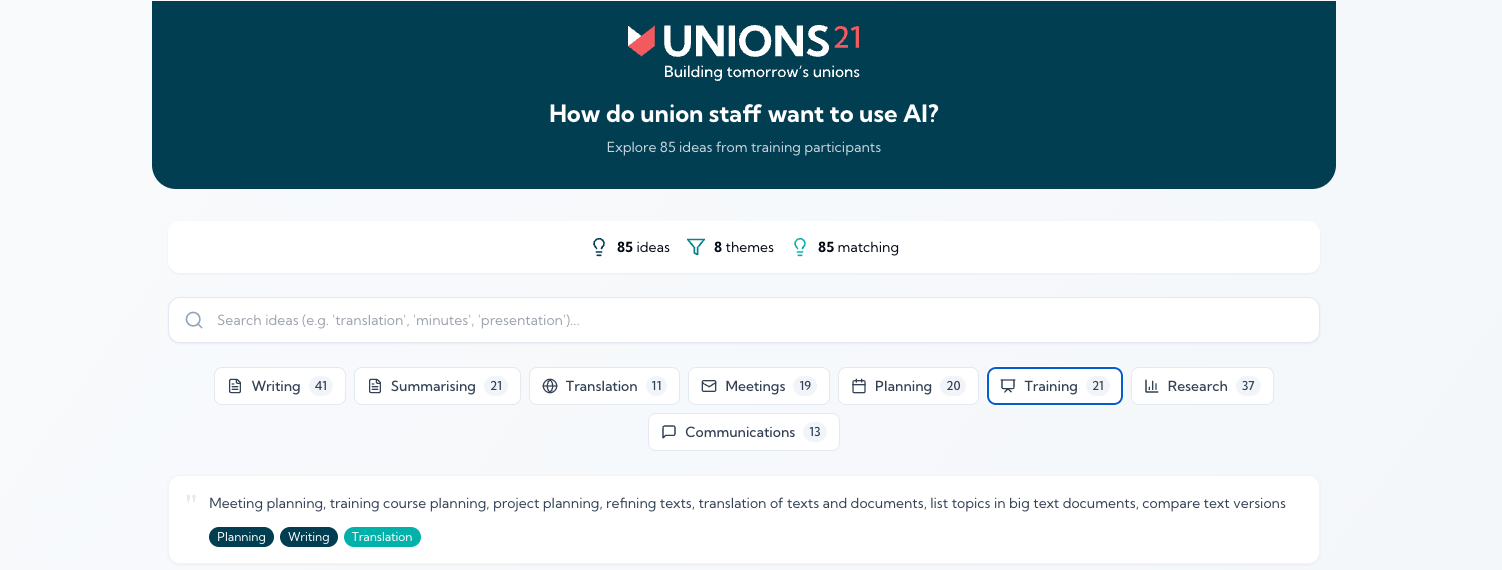Click the calendar icon on Planning filter
This screenshot has height=570, width=1502.
click(x=859, y=386)
